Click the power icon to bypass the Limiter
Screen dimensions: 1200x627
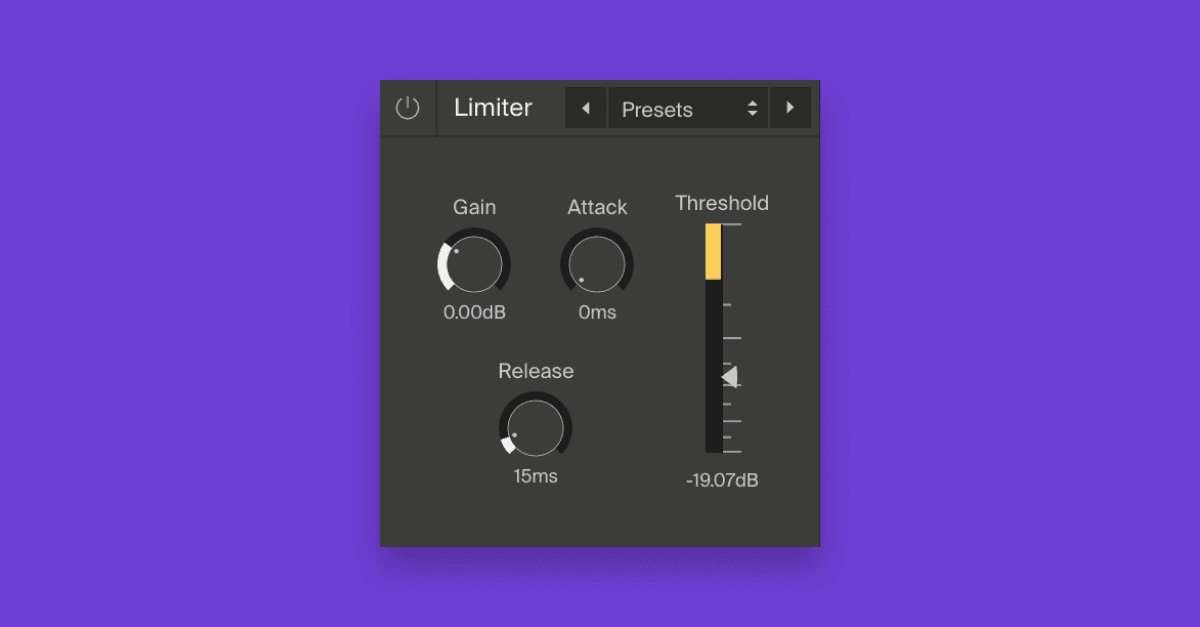point(408,108)
